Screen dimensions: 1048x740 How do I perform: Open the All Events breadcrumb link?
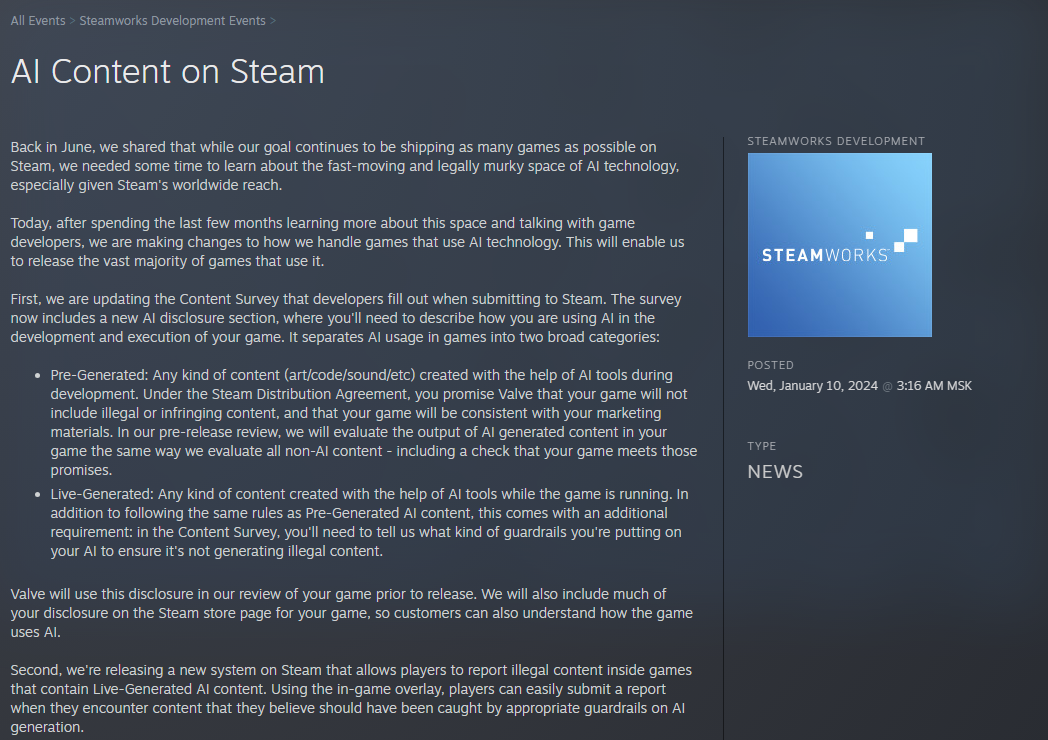coord(38,21)
